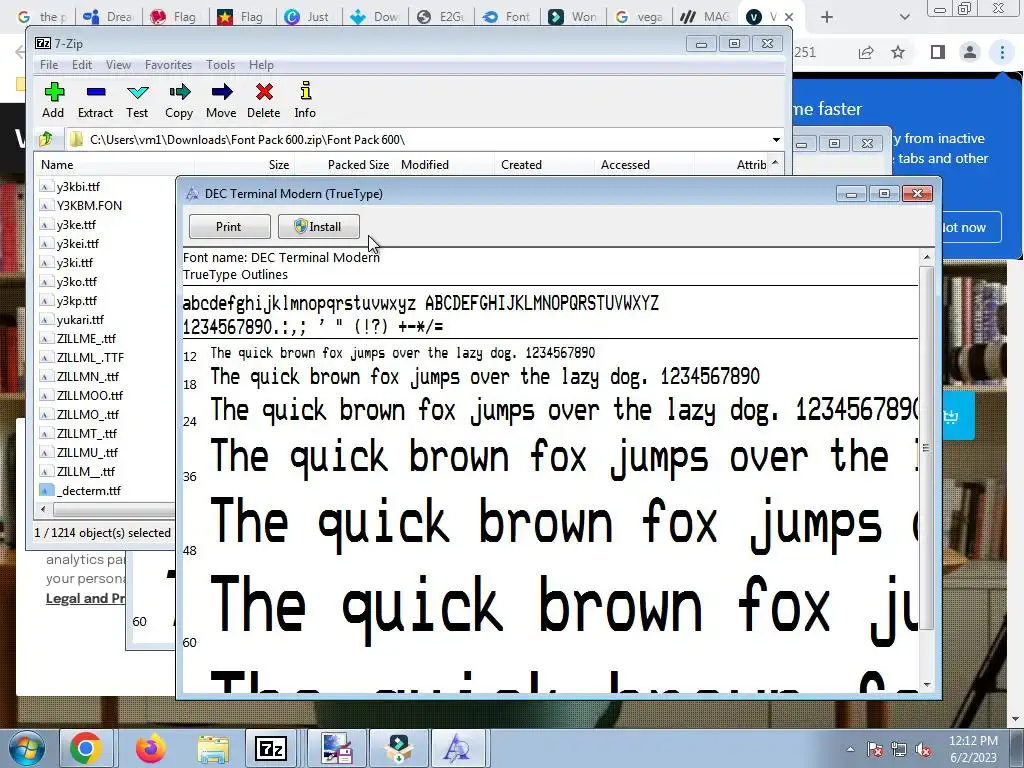
Task: Click the font viewer vertical scrollbar thumb
Action: point(926,448)
